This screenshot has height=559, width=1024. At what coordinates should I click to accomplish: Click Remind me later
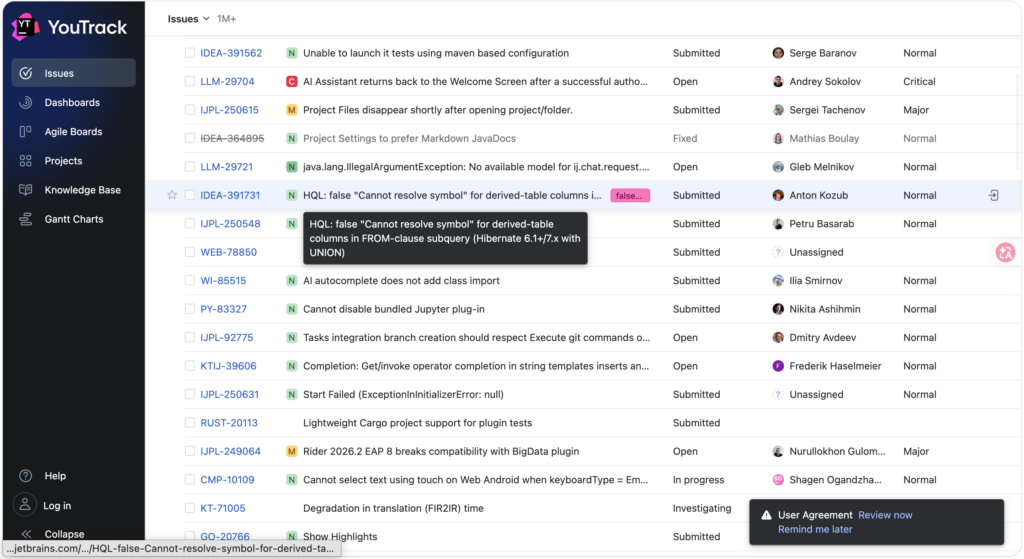(815, 529)
